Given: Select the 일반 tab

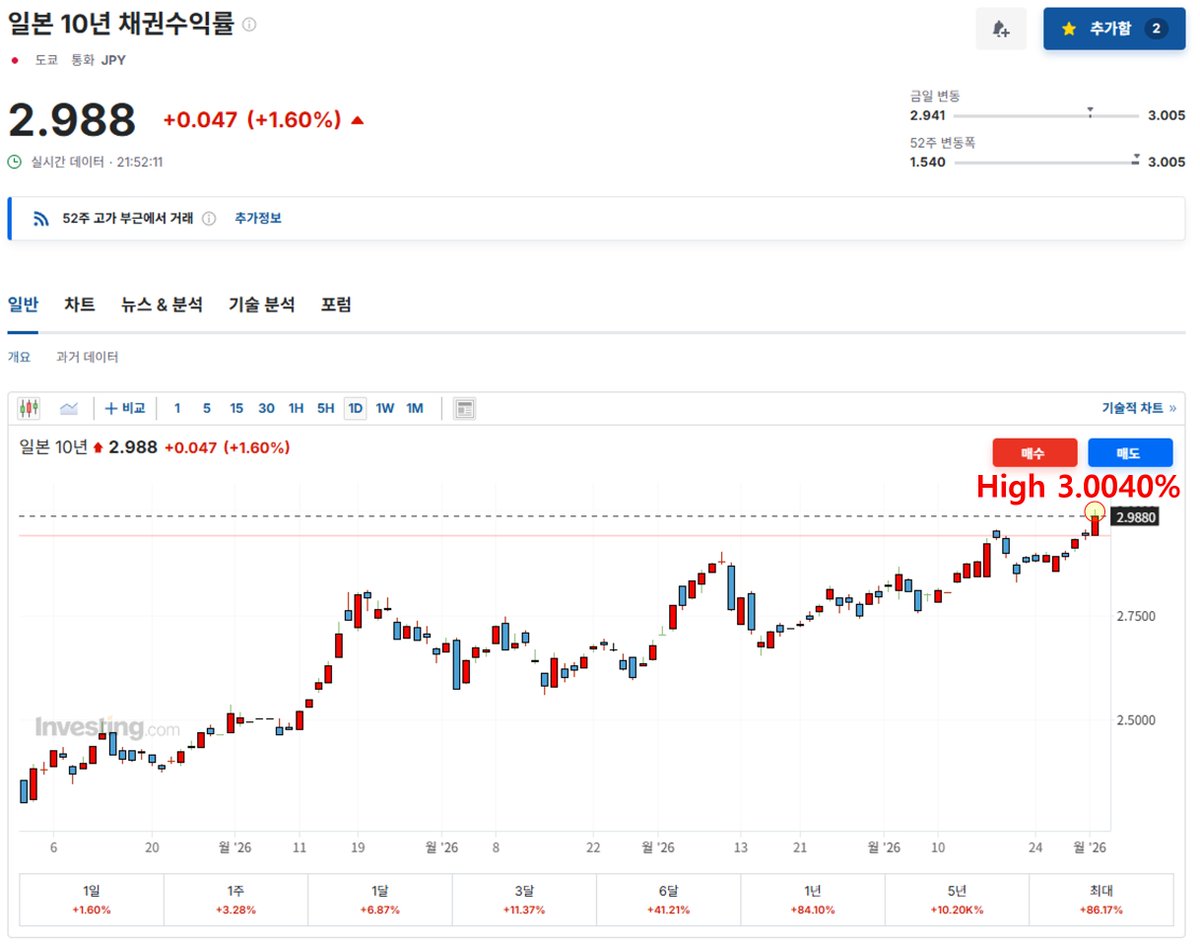Looking at the screenshot, I should 23,305.
